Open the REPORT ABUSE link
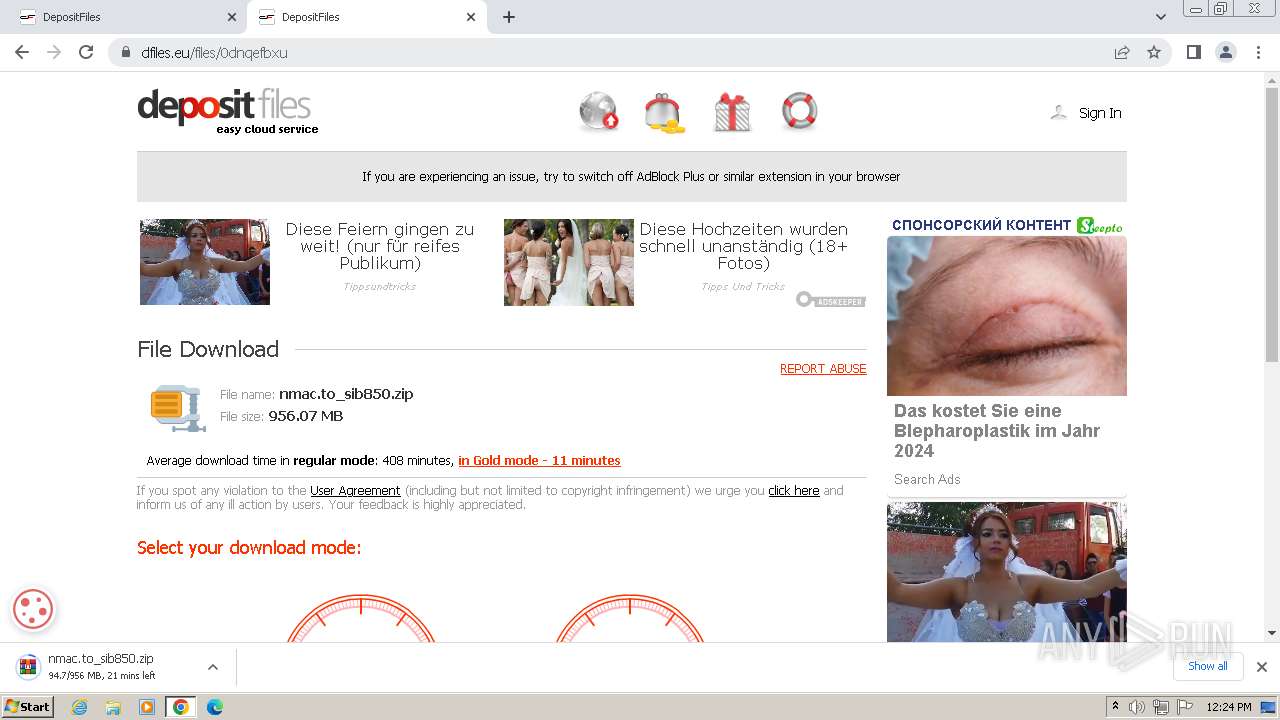 click(x=823, y=369)
